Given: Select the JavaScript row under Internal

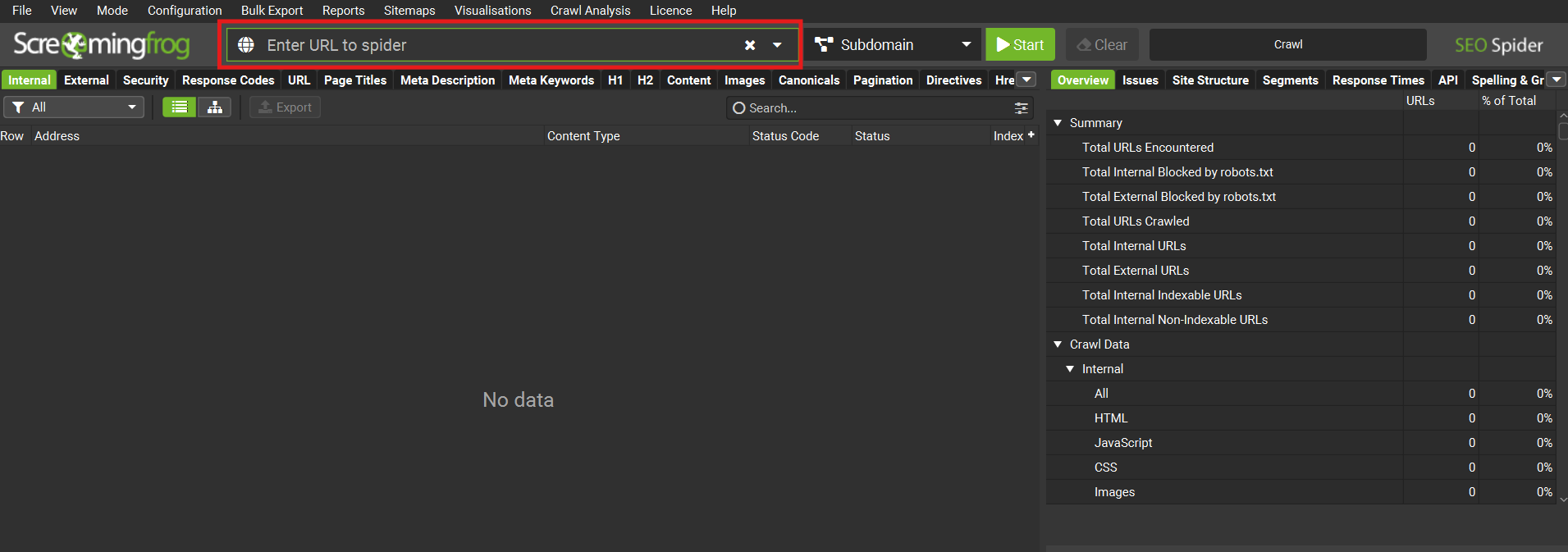Looking at the screenshot, I should (x=1301, y=443).
